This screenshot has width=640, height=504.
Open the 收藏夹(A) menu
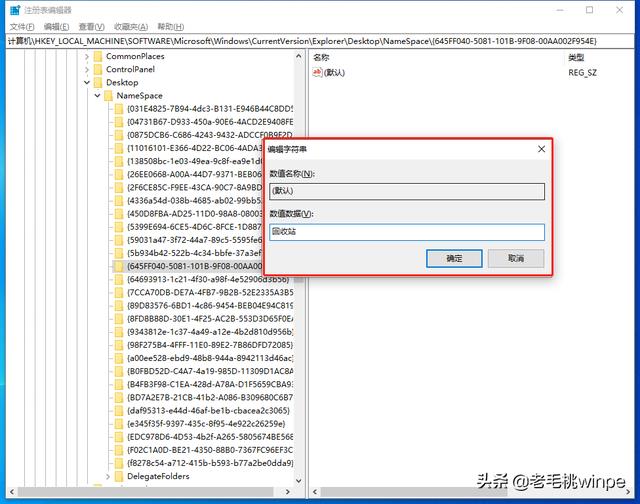click(131, 27)
